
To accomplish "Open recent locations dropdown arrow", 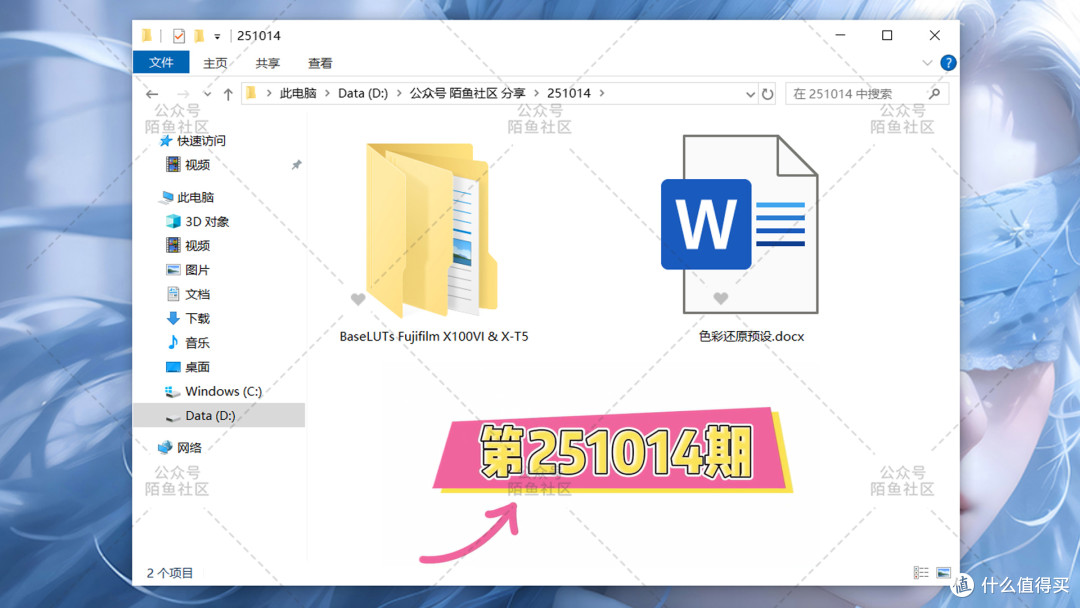I will (x=207, y=94).
